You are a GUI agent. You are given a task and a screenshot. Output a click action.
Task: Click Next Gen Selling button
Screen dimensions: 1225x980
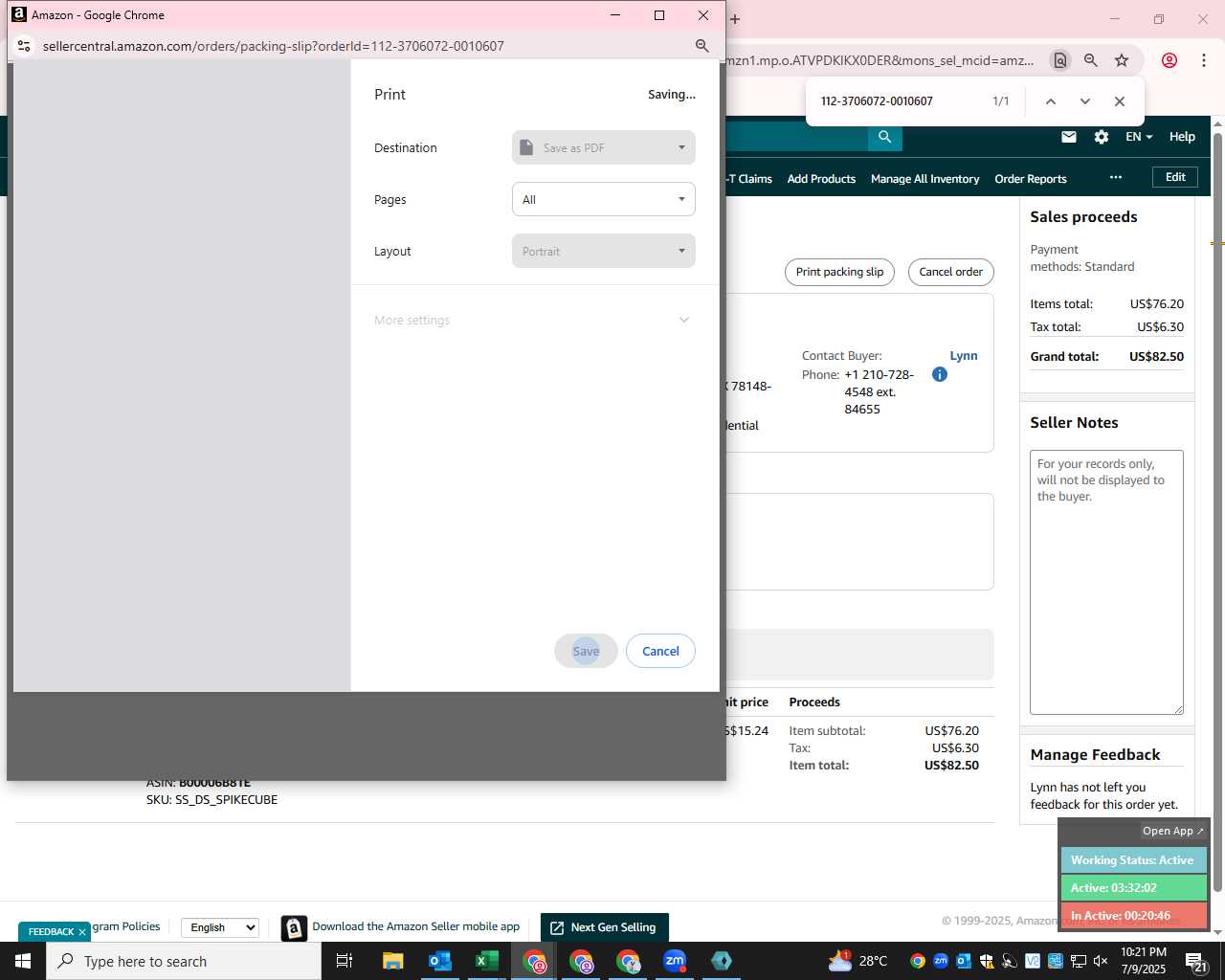pyautogui.click(x=605, y=927)
